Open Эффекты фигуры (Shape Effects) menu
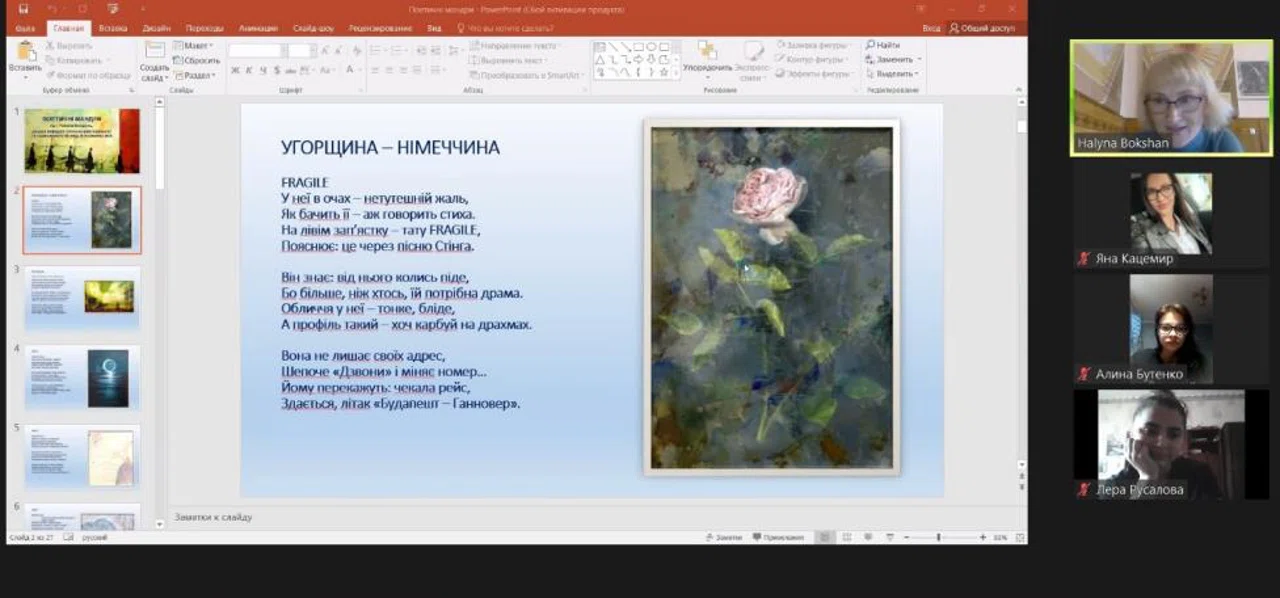The height and width of the screenshot is (598, 1280). point(812,74)
